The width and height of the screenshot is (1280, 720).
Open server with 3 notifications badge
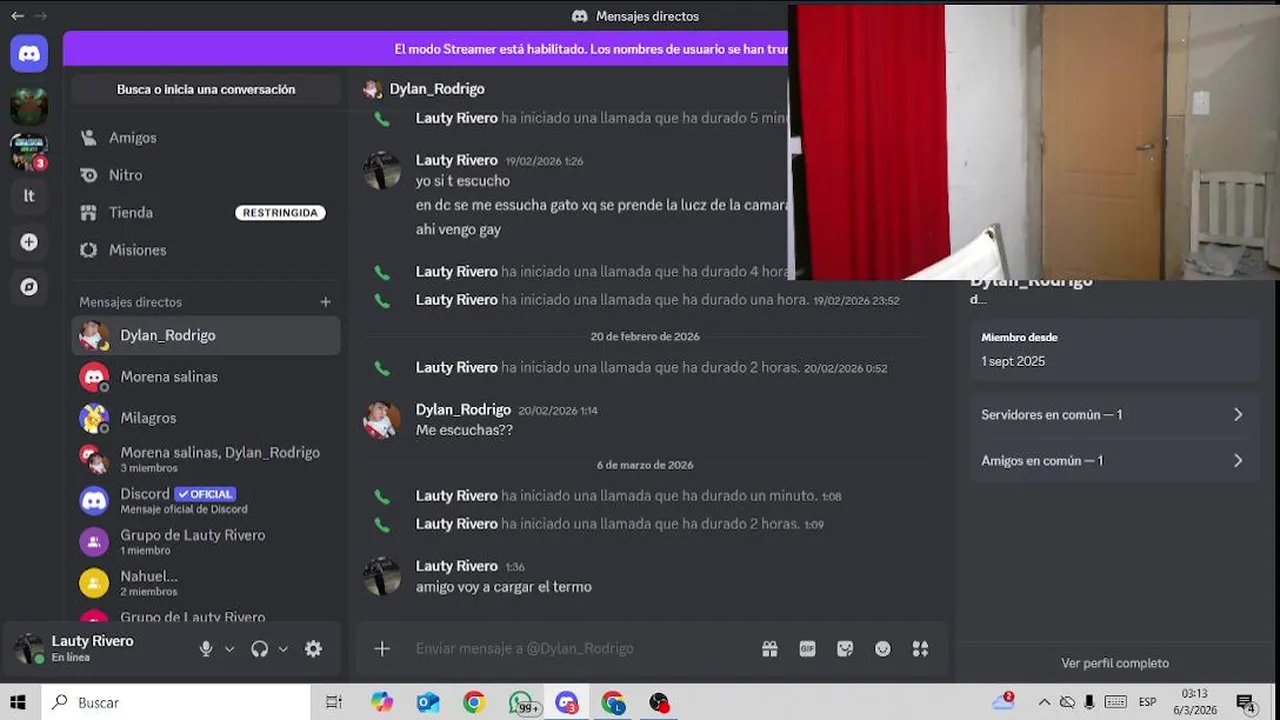(29, 152)
